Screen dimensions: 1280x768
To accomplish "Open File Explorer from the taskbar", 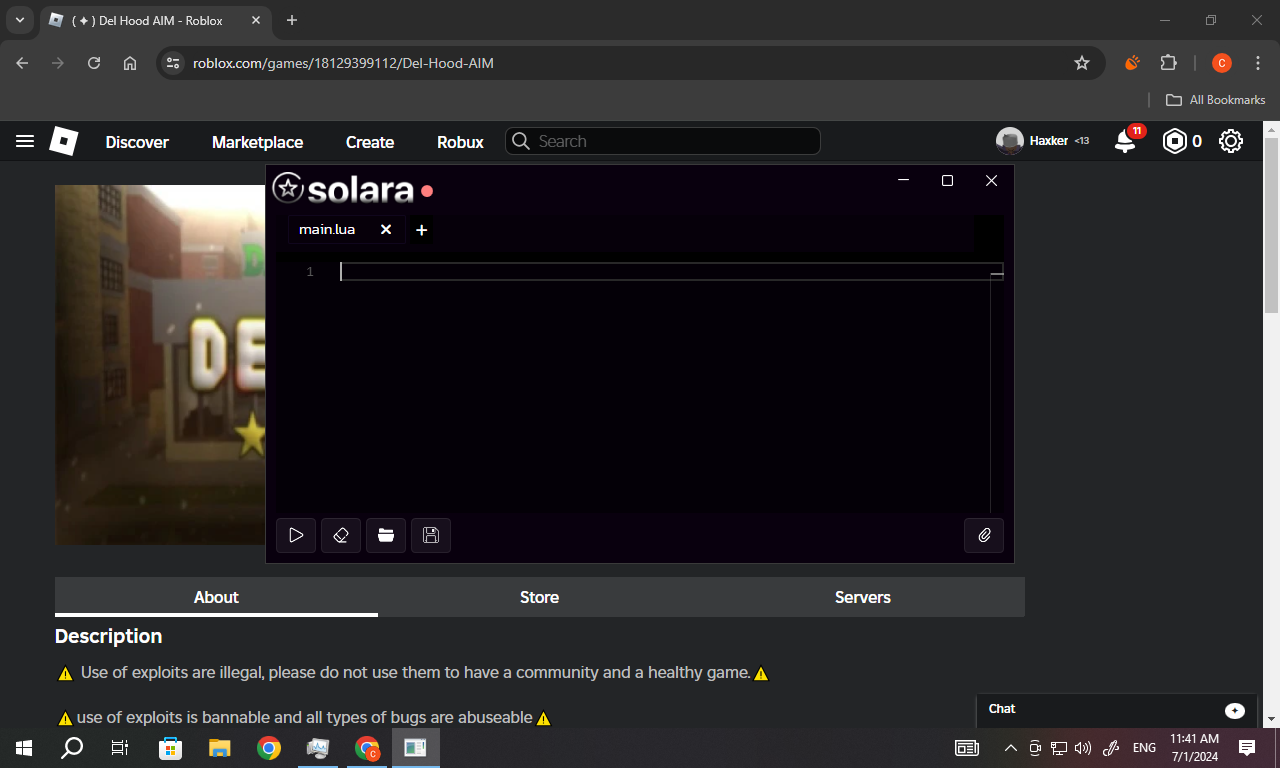I will [x=220, y=748].
